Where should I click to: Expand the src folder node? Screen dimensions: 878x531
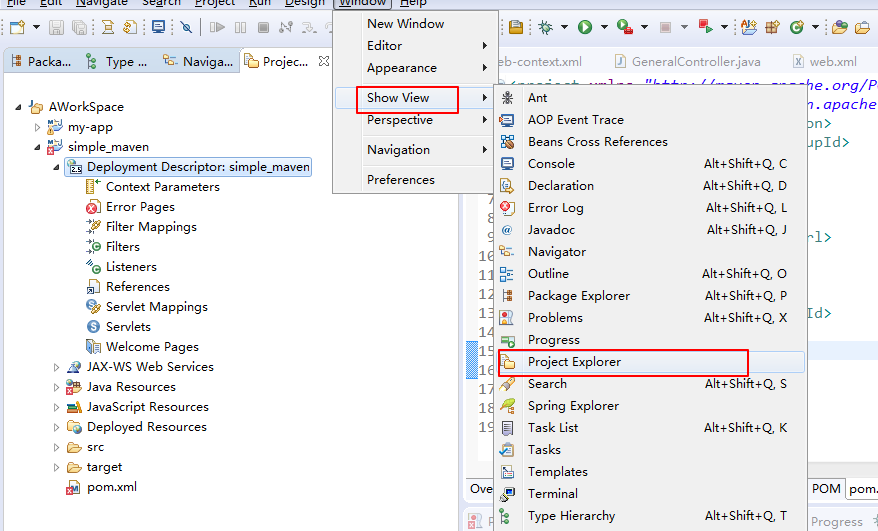57,448
